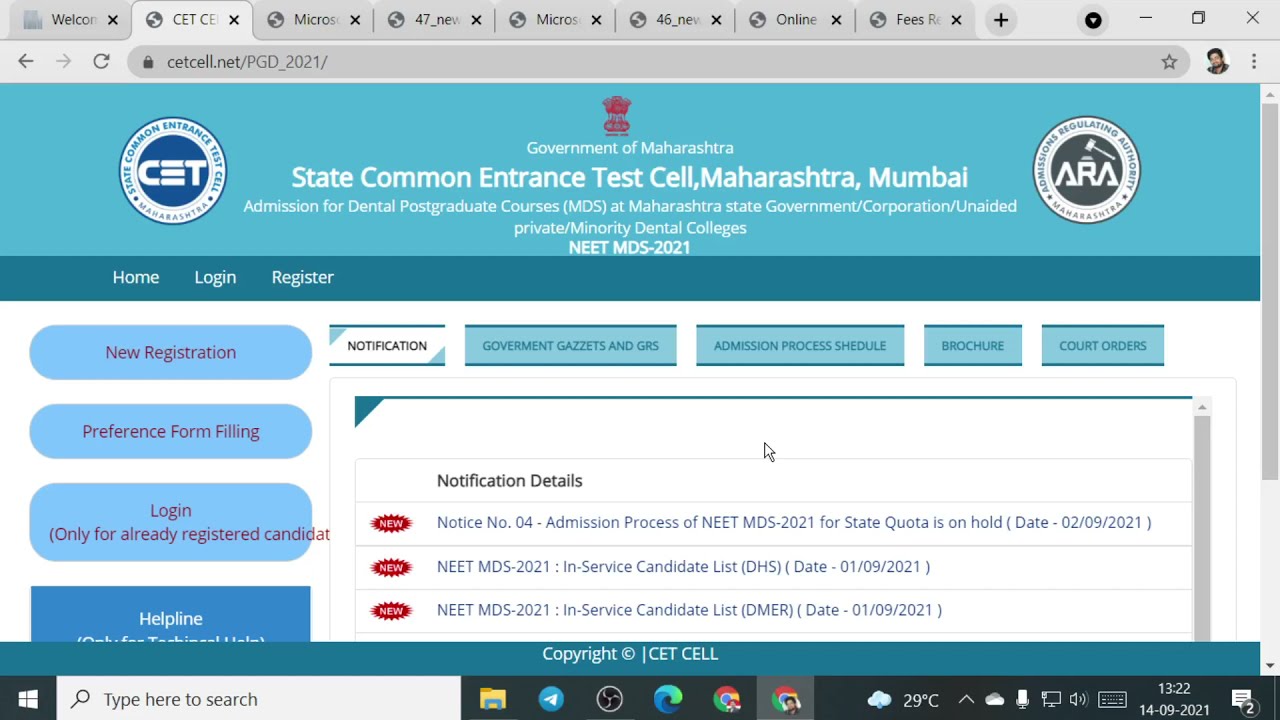The image size is (1280, 720).
Task: Open the Chrome three-dot menu
Action: tap(1254, 62)
